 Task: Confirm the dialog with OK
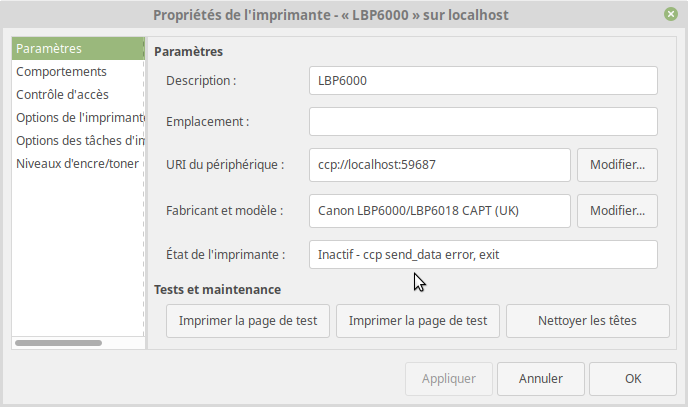(632, 379)
